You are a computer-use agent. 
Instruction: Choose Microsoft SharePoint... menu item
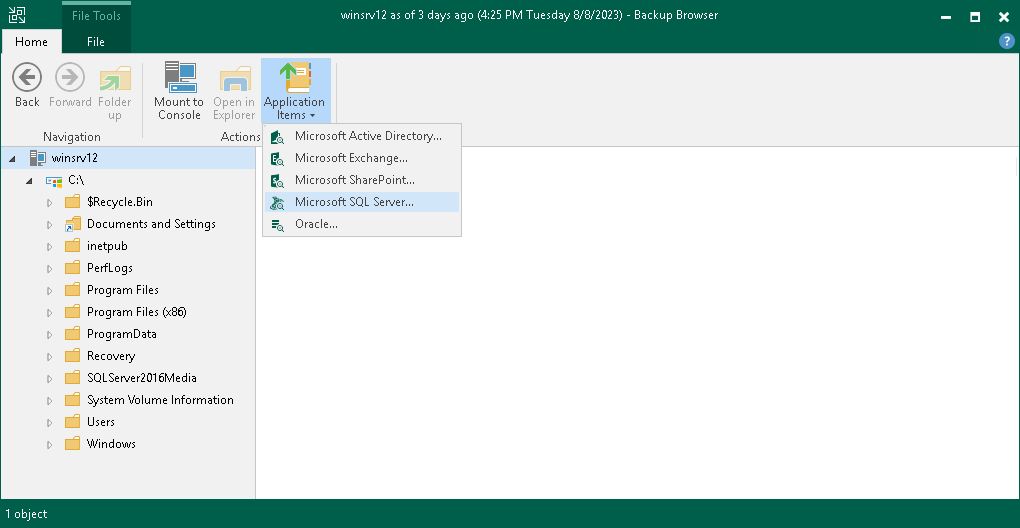[x=362, y=180]
